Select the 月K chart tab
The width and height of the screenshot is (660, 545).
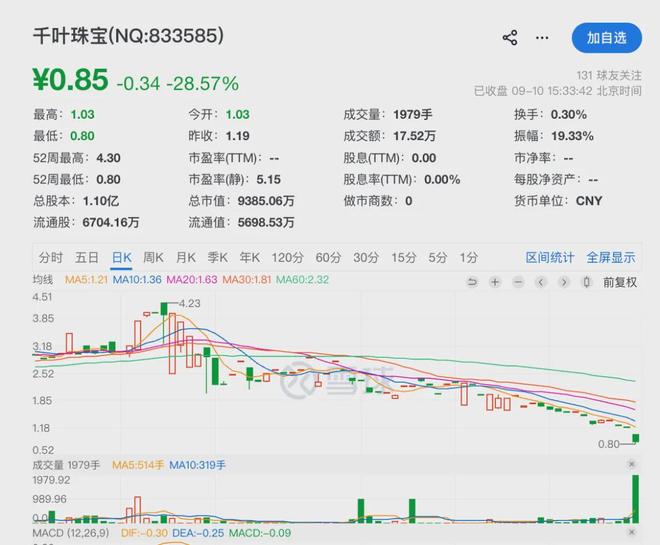point(186,257)
